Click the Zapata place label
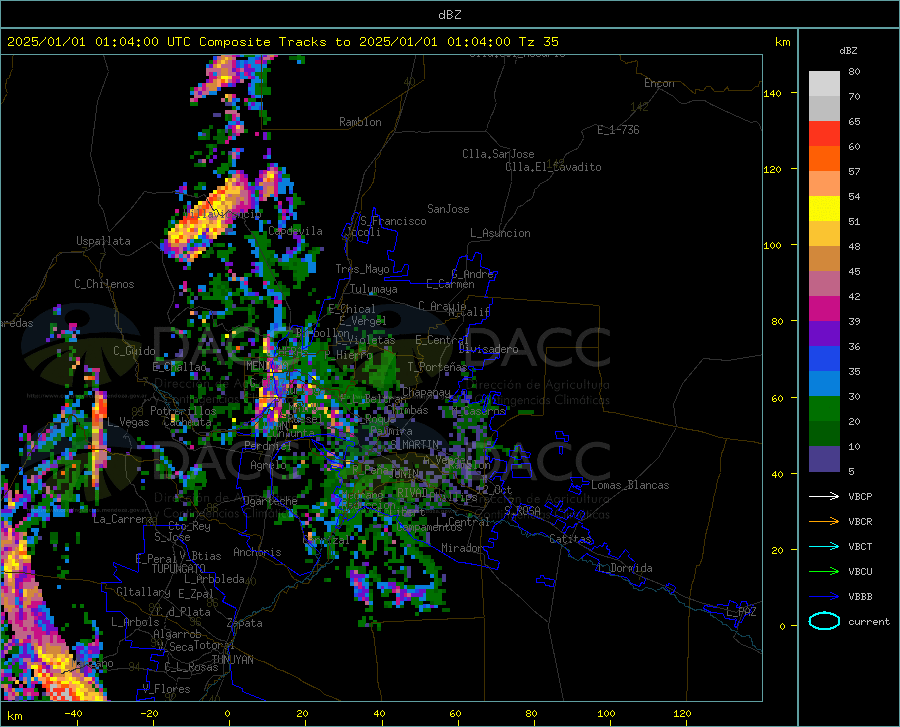900x727 pixels. [x=245, y=623]
